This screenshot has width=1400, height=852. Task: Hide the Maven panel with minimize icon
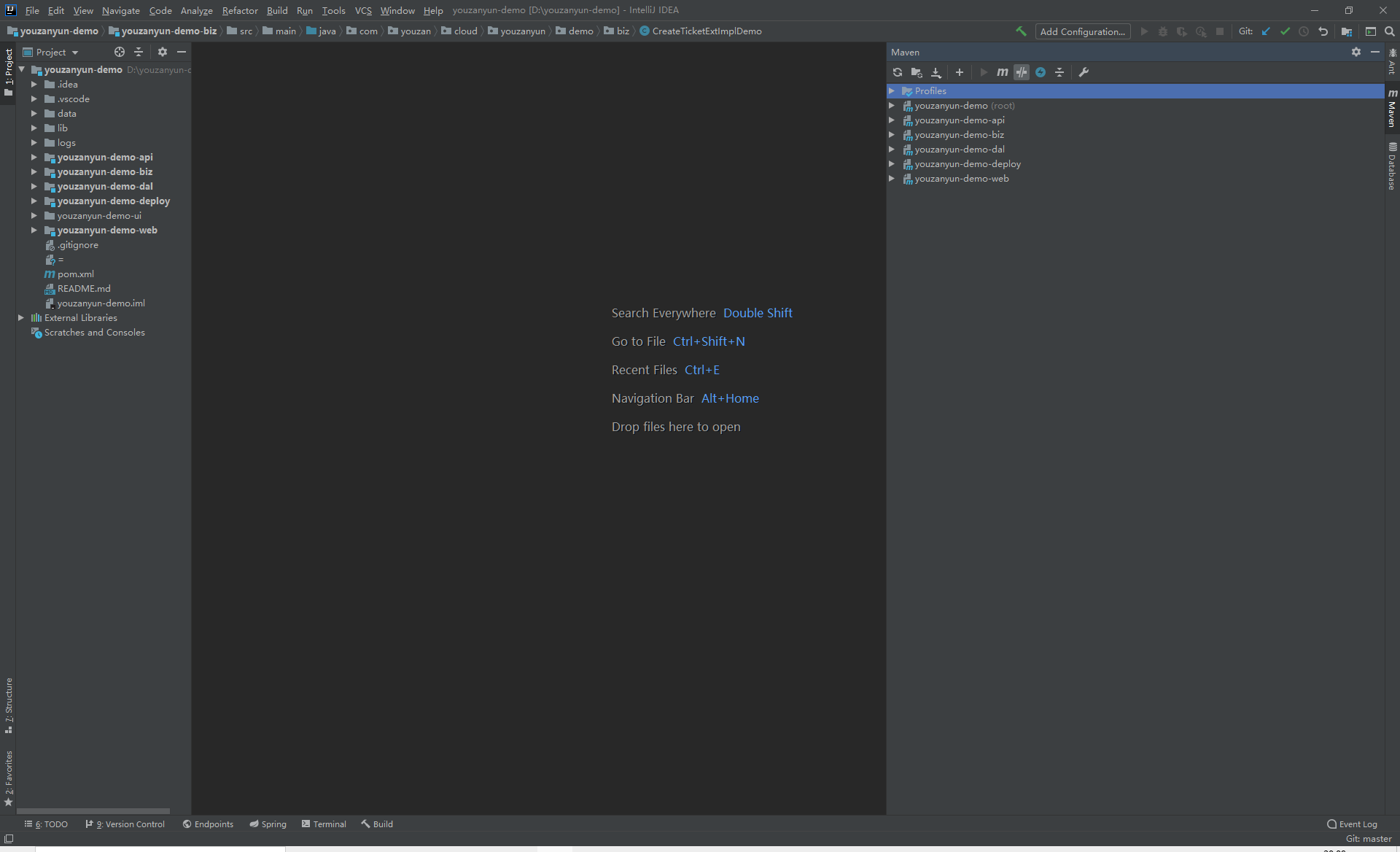(x=1375, y=52)
